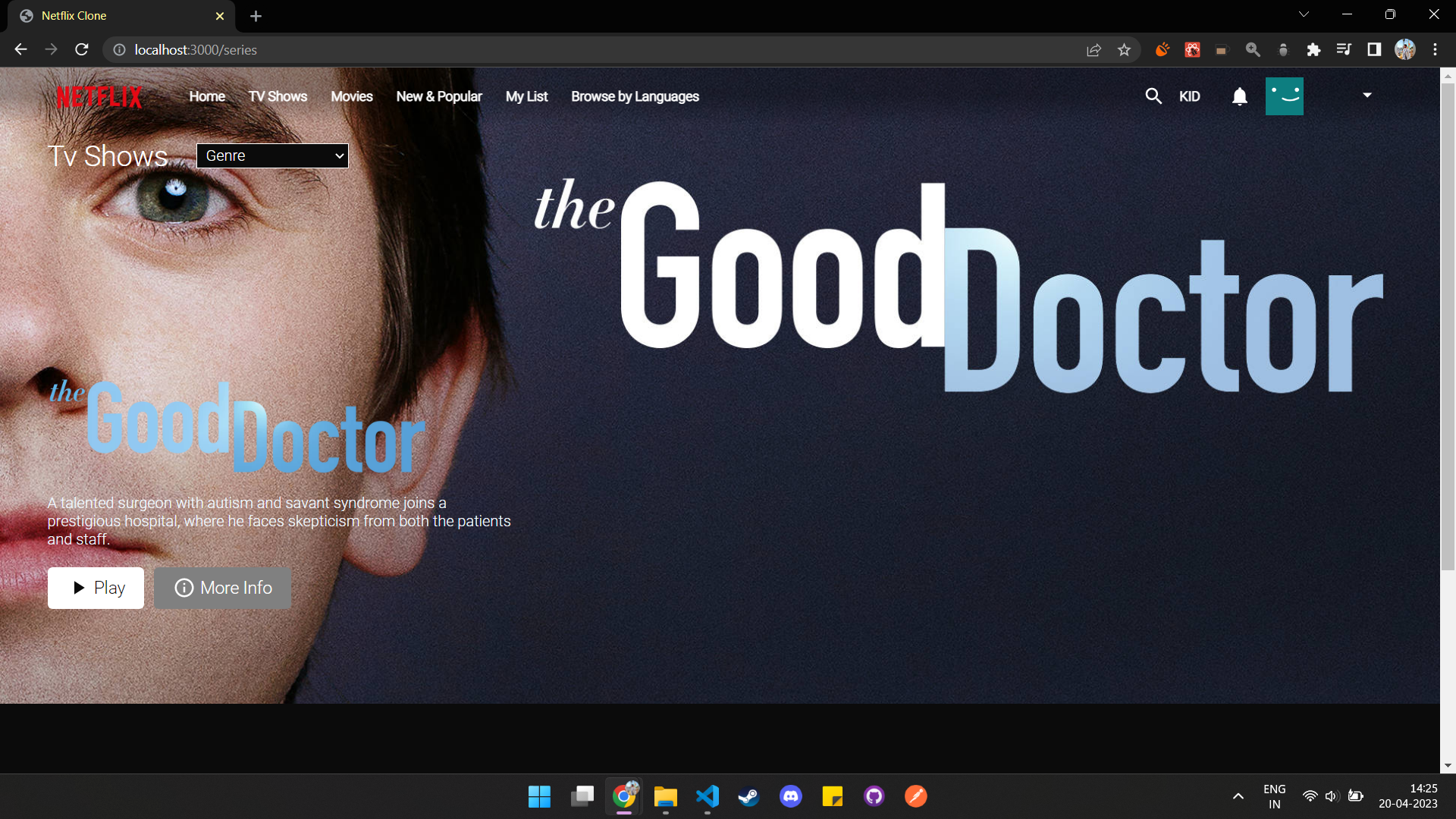Click the Netflix logo

click(99, 97)
